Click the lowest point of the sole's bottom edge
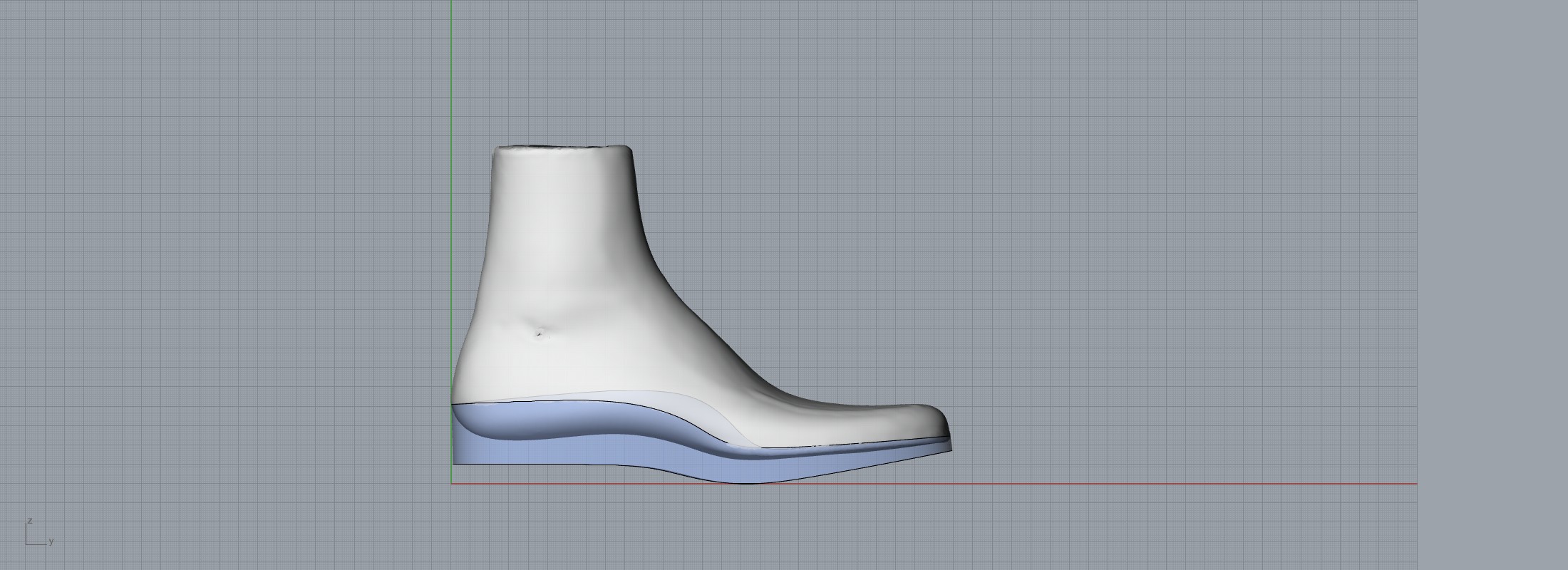1568x570 pixels. tap(745, 483)
